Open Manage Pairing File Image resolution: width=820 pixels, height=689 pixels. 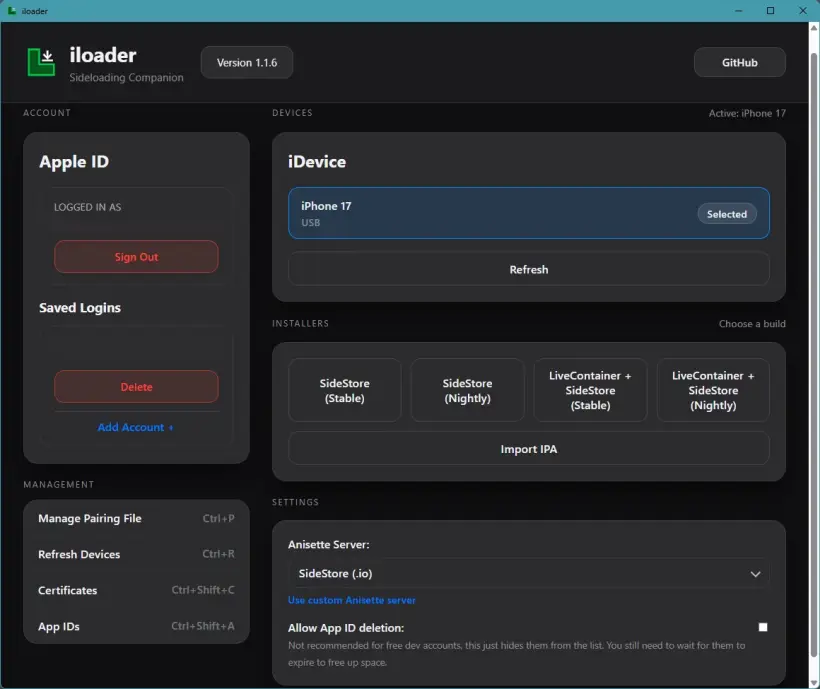coord(136,519)
